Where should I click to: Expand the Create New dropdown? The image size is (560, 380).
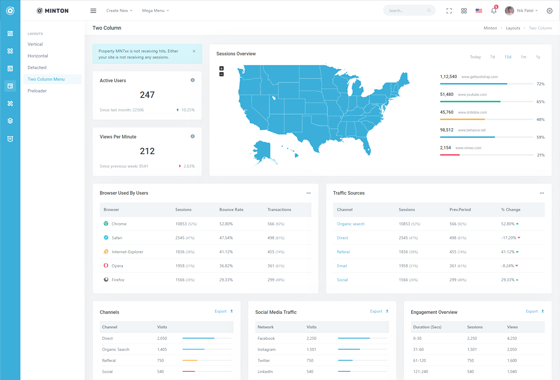119,11
